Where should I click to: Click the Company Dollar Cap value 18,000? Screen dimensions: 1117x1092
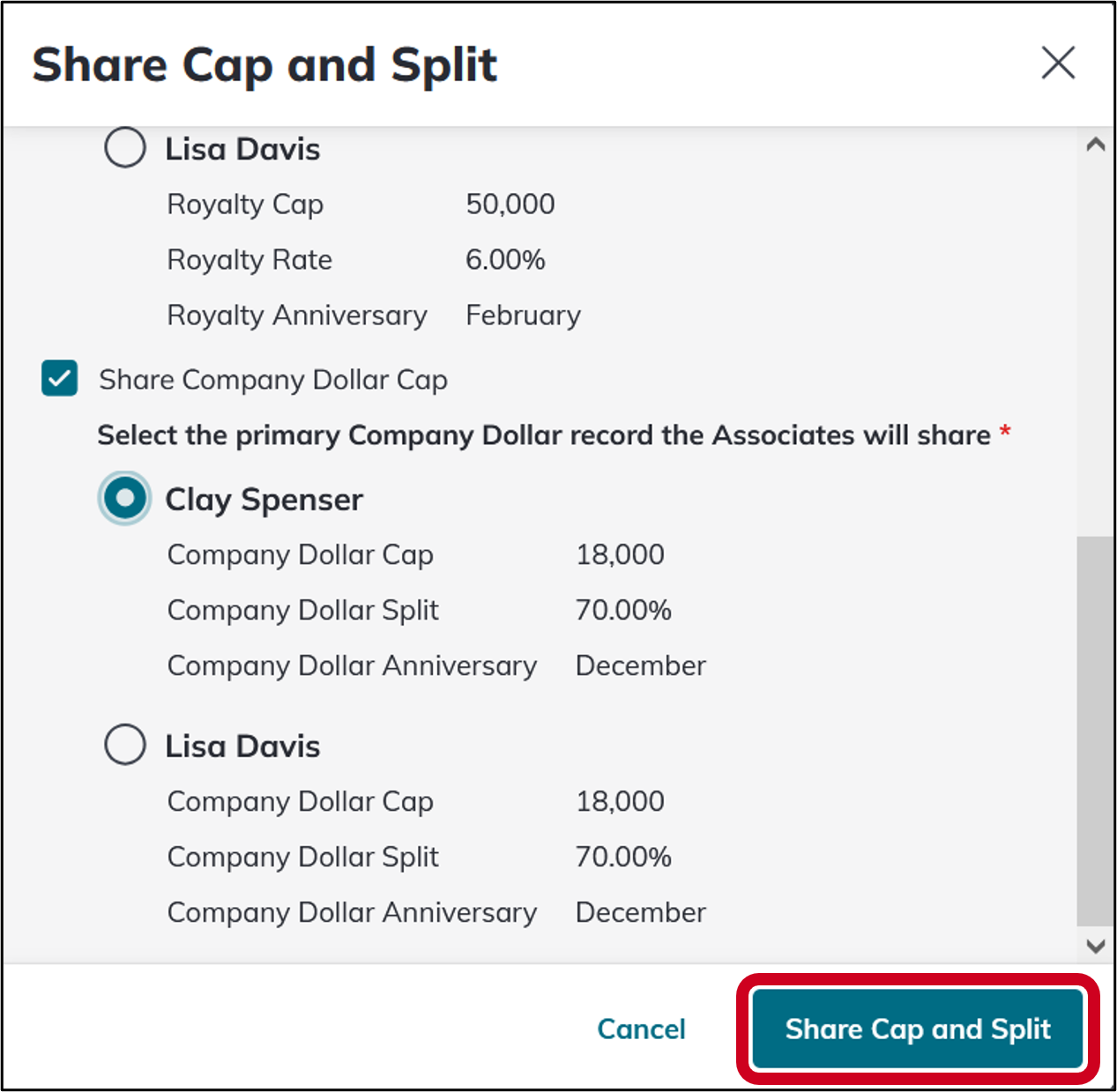620,554
